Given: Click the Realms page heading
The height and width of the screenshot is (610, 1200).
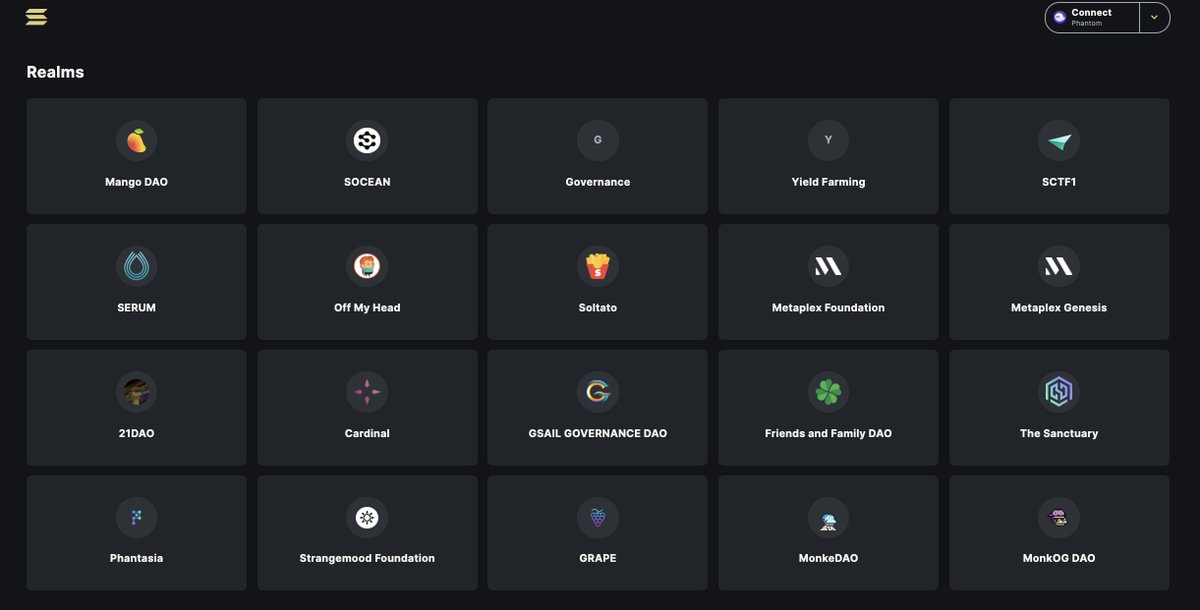Looking at the screenshot, I should click(x=55, y=72).
